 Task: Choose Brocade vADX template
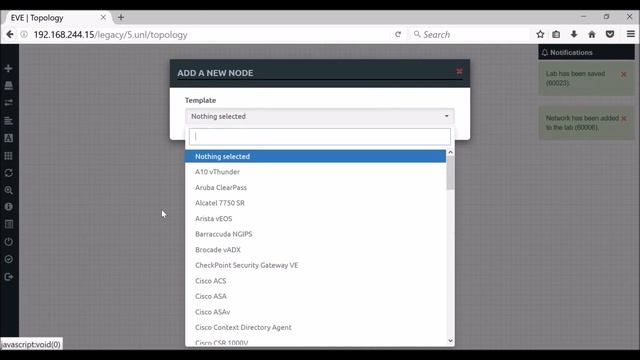(x=315, y=249)
